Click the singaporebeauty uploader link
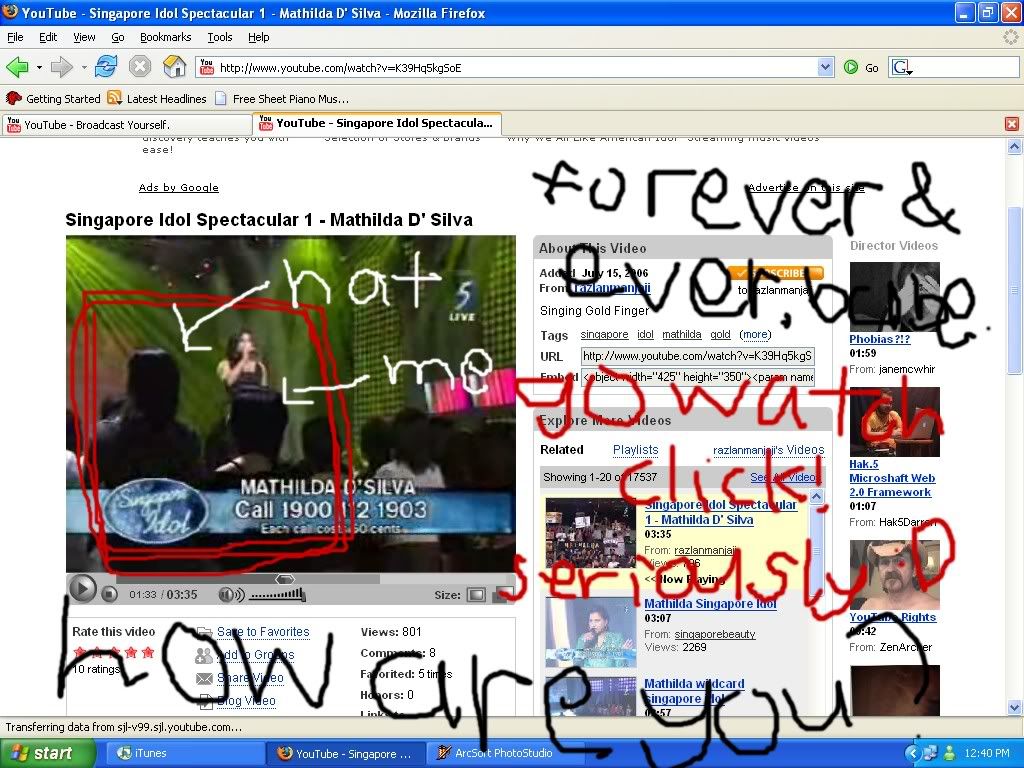Image resolution: width=1024 pixels, height=768 pixels. [714, 634]
